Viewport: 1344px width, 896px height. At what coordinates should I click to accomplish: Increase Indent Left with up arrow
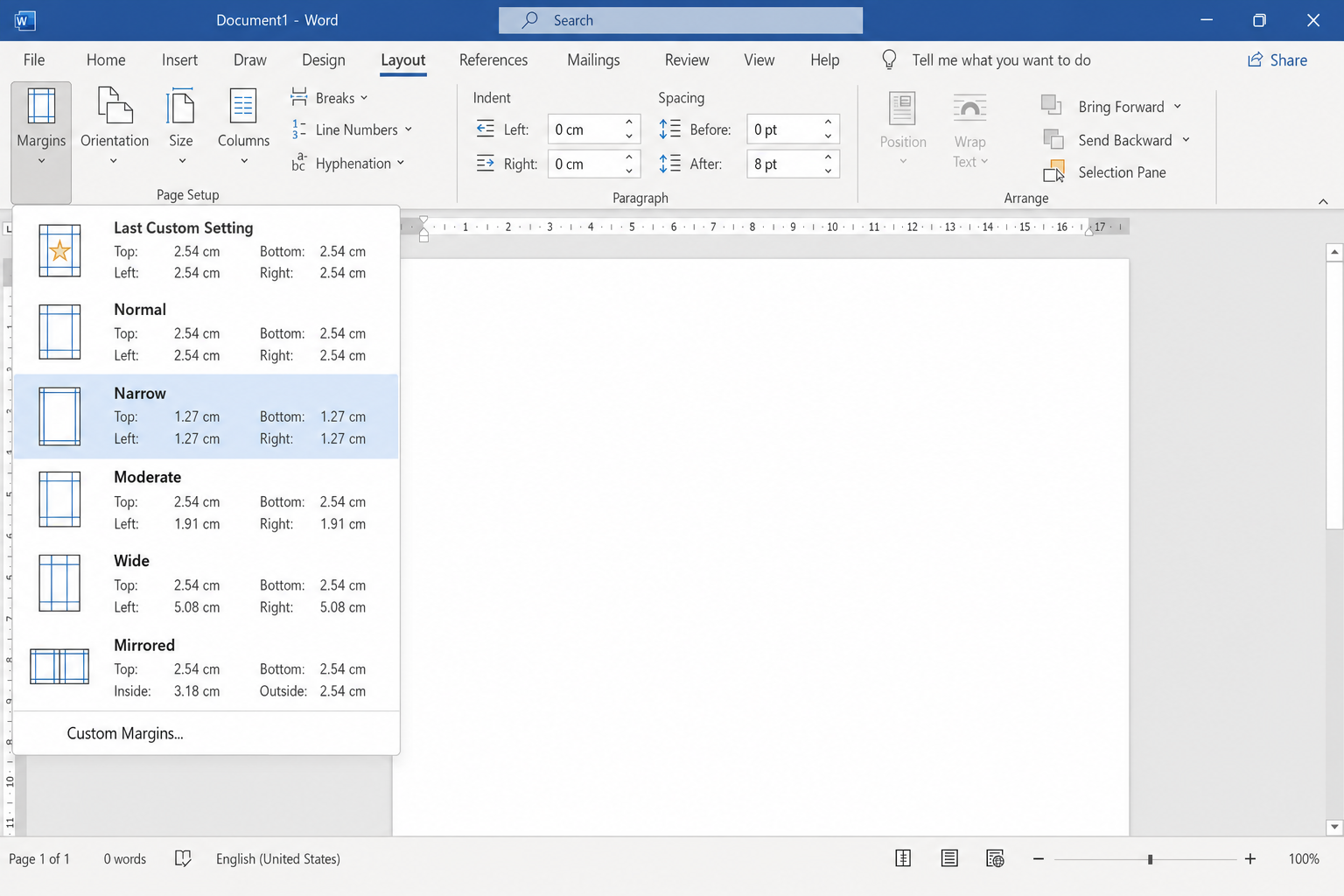(x=629, y=122)
